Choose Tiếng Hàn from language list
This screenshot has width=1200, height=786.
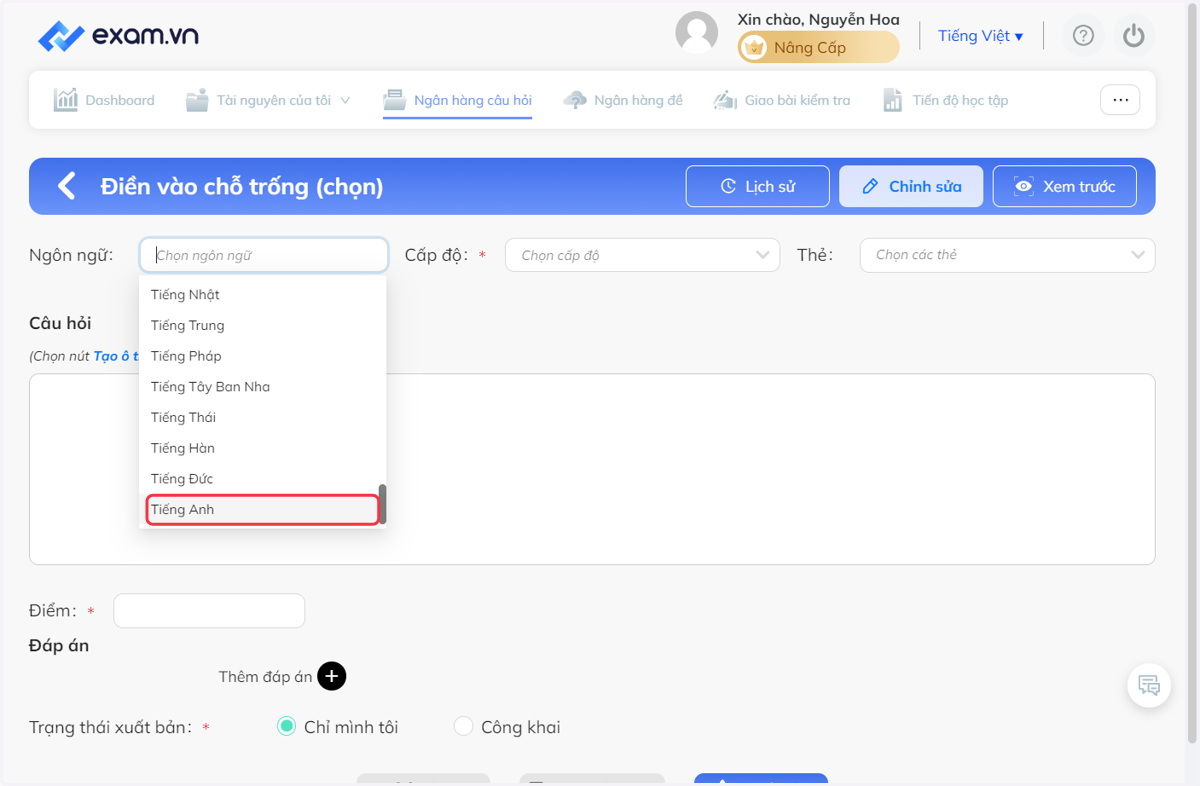click(x=263, y=448)
